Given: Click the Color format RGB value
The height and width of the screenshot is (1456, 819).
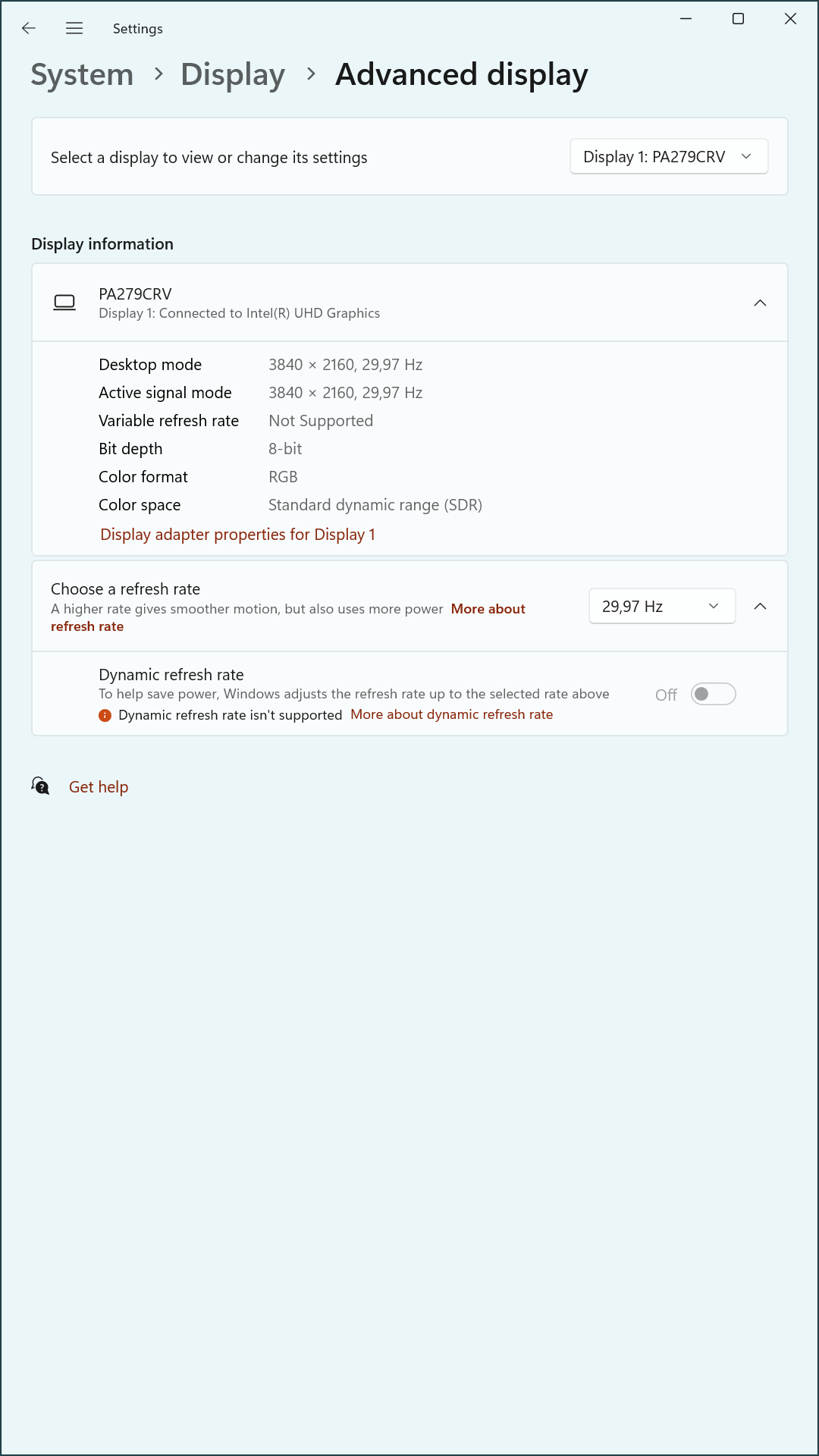Looking at the screenshot, I should (283, 477).
